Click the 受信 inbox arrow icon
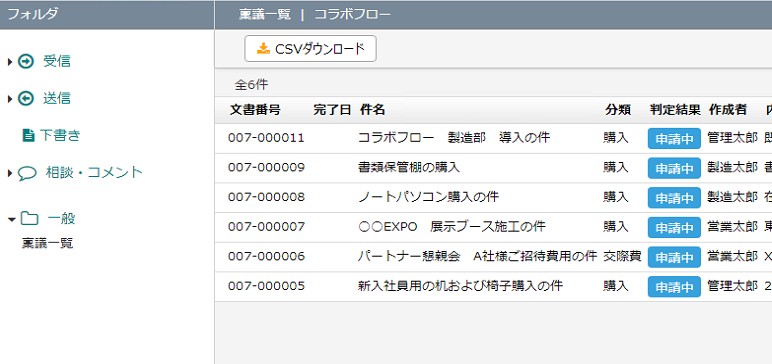Image resolution: width=772 pixels, height=364 pixels. (26, 62)
